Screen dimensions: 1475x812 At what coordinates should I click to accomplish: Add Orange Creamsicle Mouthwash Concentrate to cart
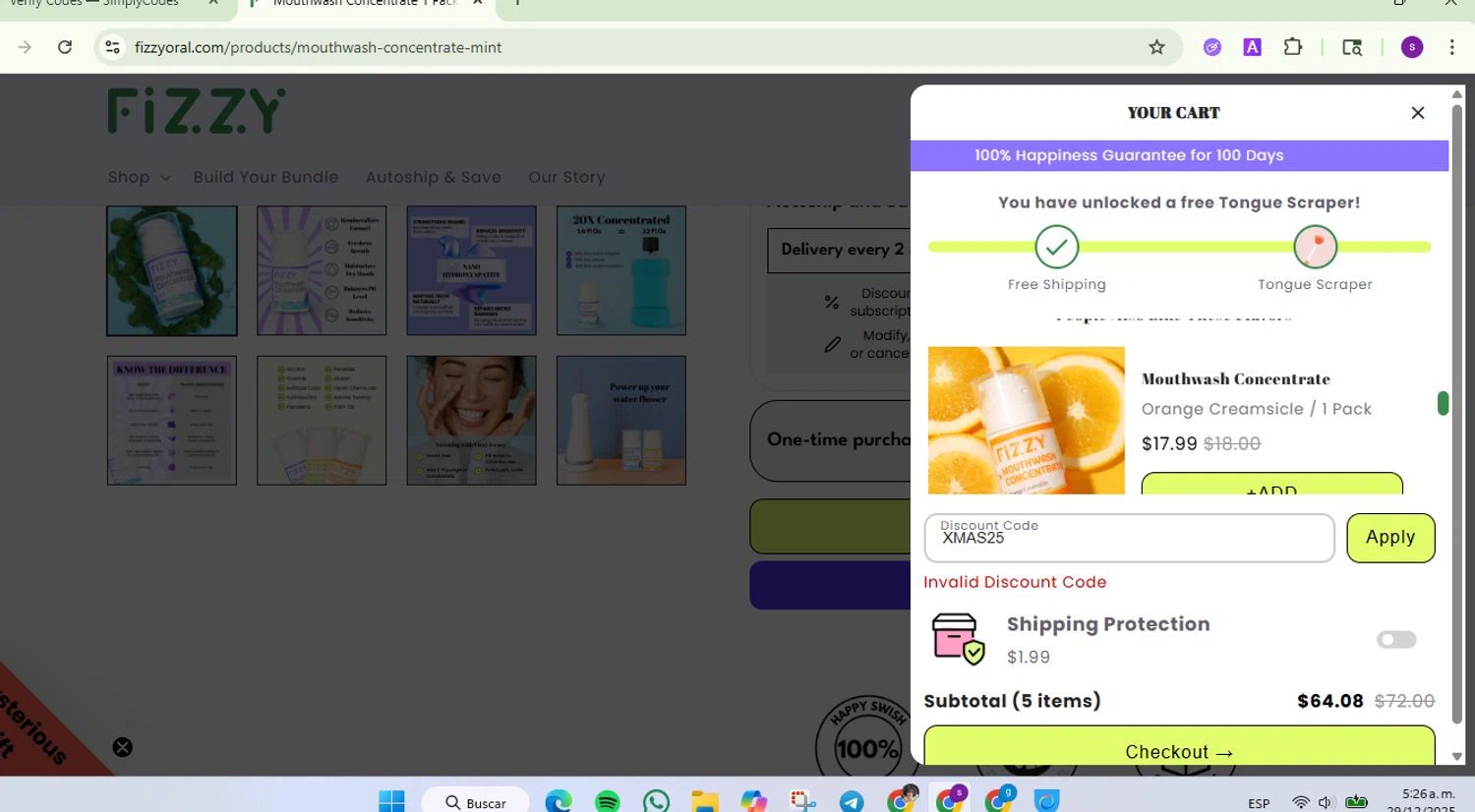[1271, 485]
